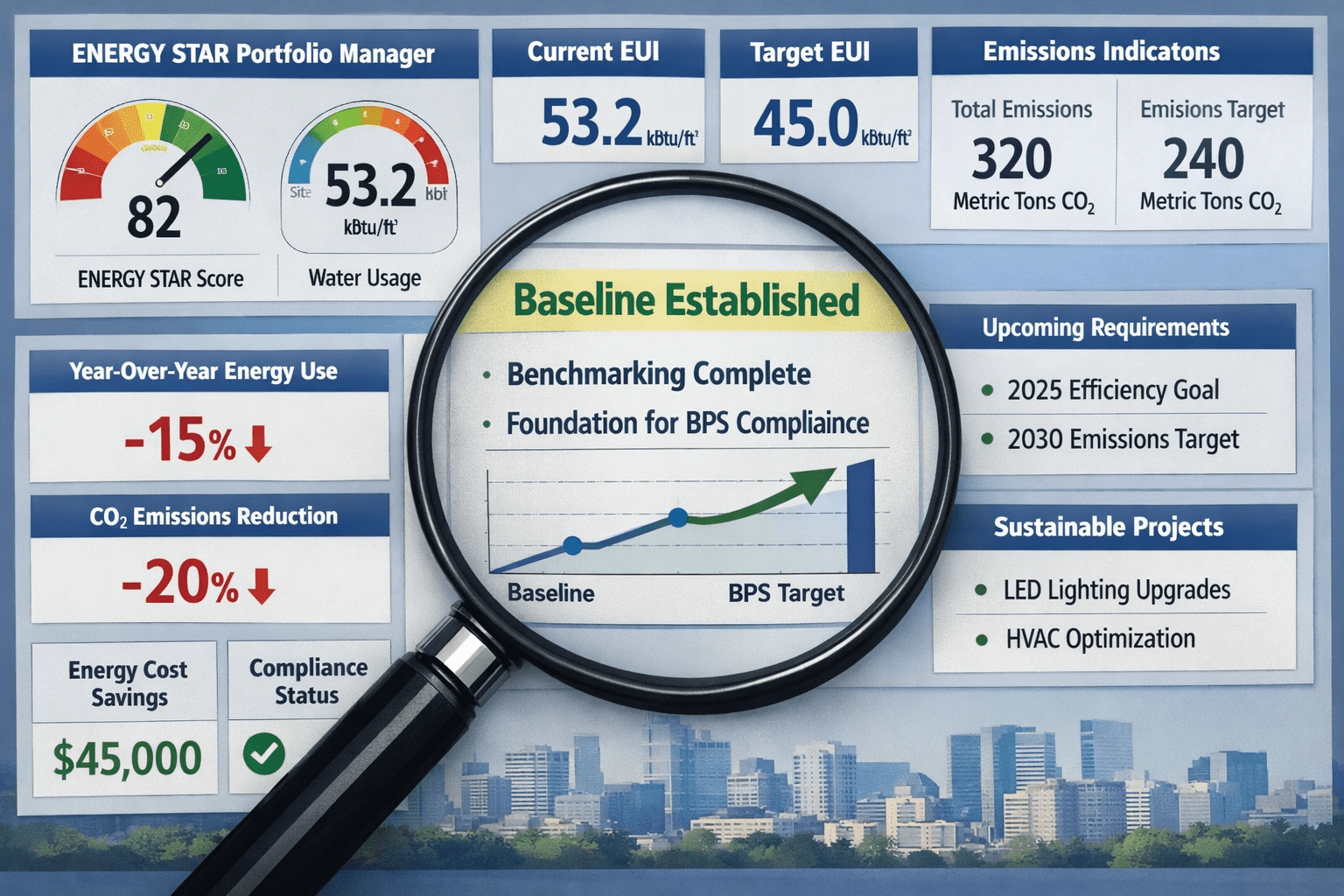Select the Upcoming Requirements header
This screenshot has height=896, width=1344.
pyautogui.click(x=1105, y=328)
